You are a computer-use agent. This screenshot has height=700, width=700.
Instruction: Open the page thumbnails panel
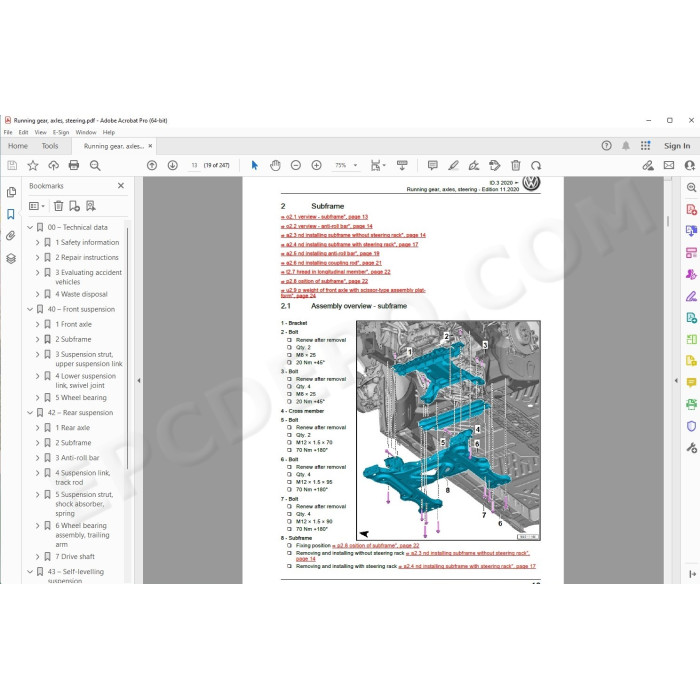[x=11, y=192]
